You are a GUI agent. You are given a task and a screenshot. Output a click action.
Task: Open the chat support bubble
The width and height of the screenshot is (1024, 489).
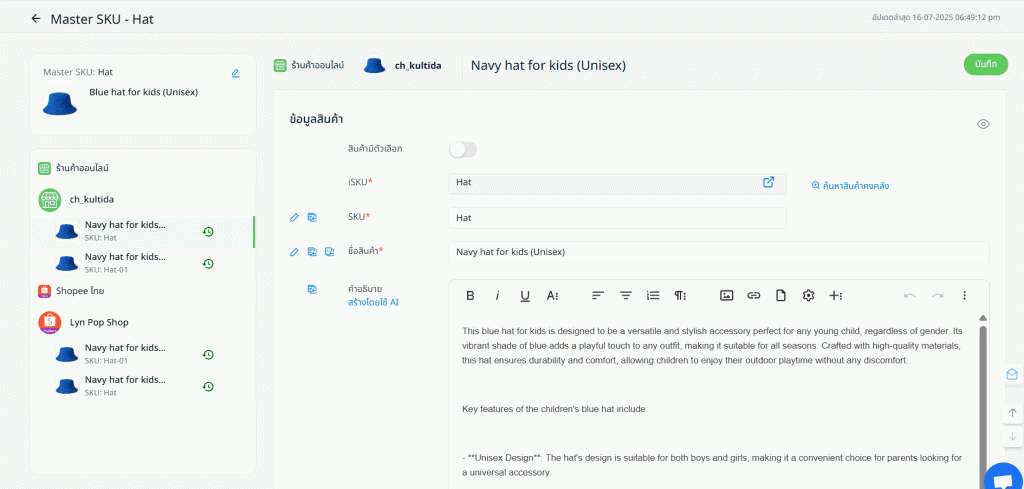click(1003, 479)
